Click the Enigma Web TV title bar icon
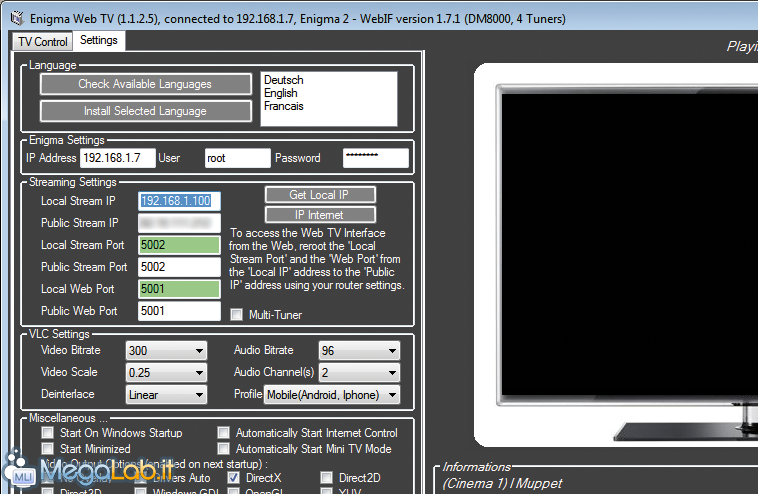The image size is (758, 494). point(17,18)
